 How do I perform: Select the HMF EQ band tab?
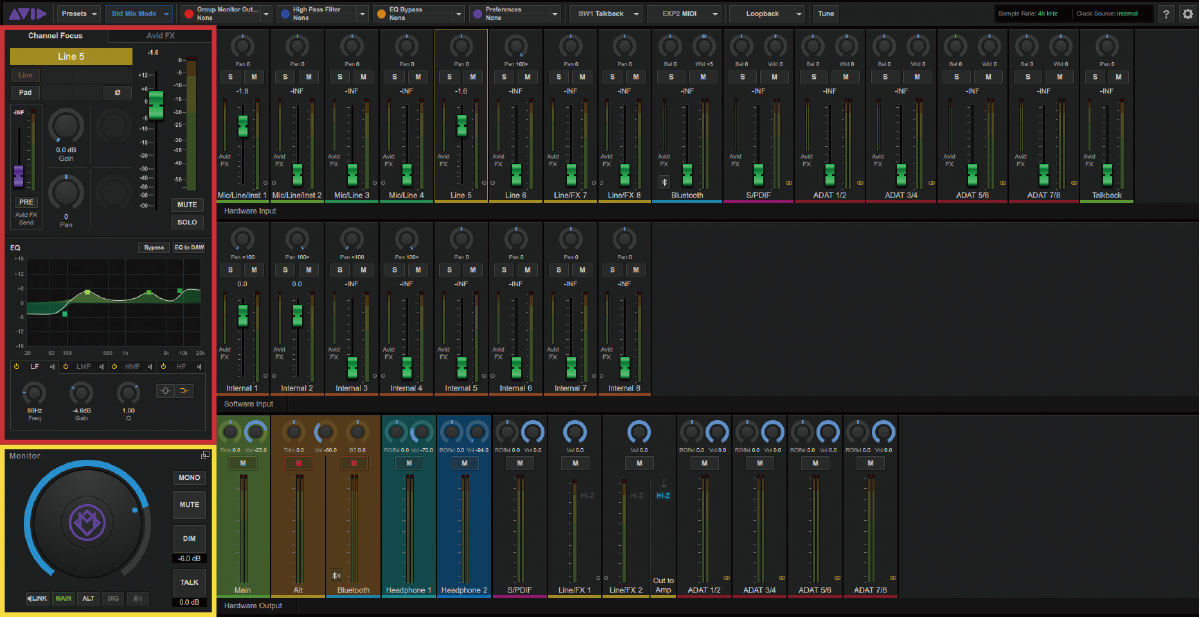tap(133, 366)
